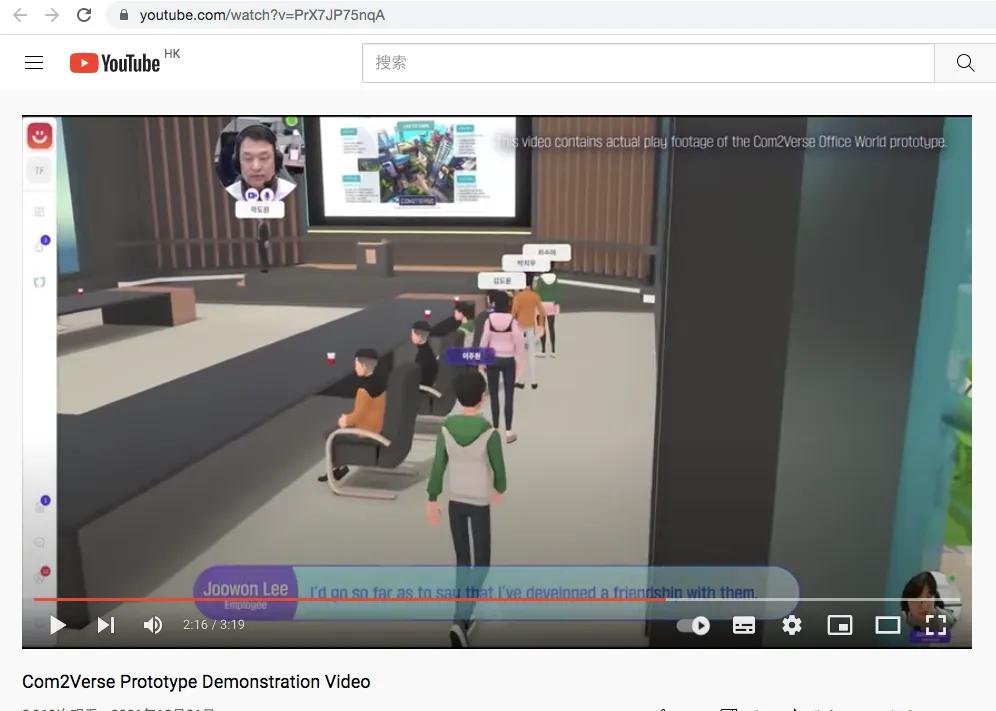Click the 2:16 / 3:19 time display
The image size is (996, 711).
click(213, 625)
